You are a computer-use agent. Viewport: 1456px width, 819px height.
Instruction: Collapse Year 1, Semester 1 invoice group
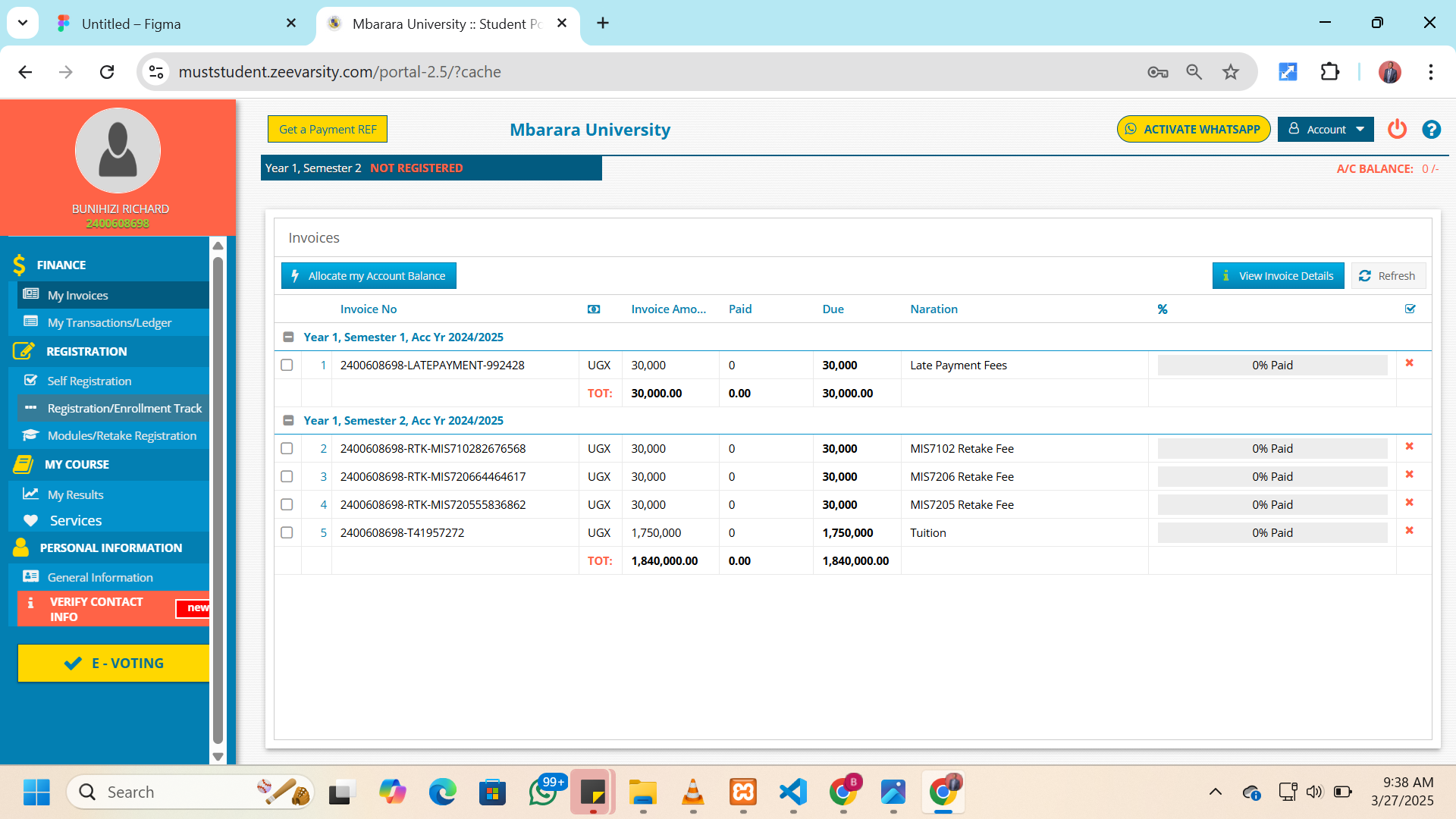[x=288, y=337]
